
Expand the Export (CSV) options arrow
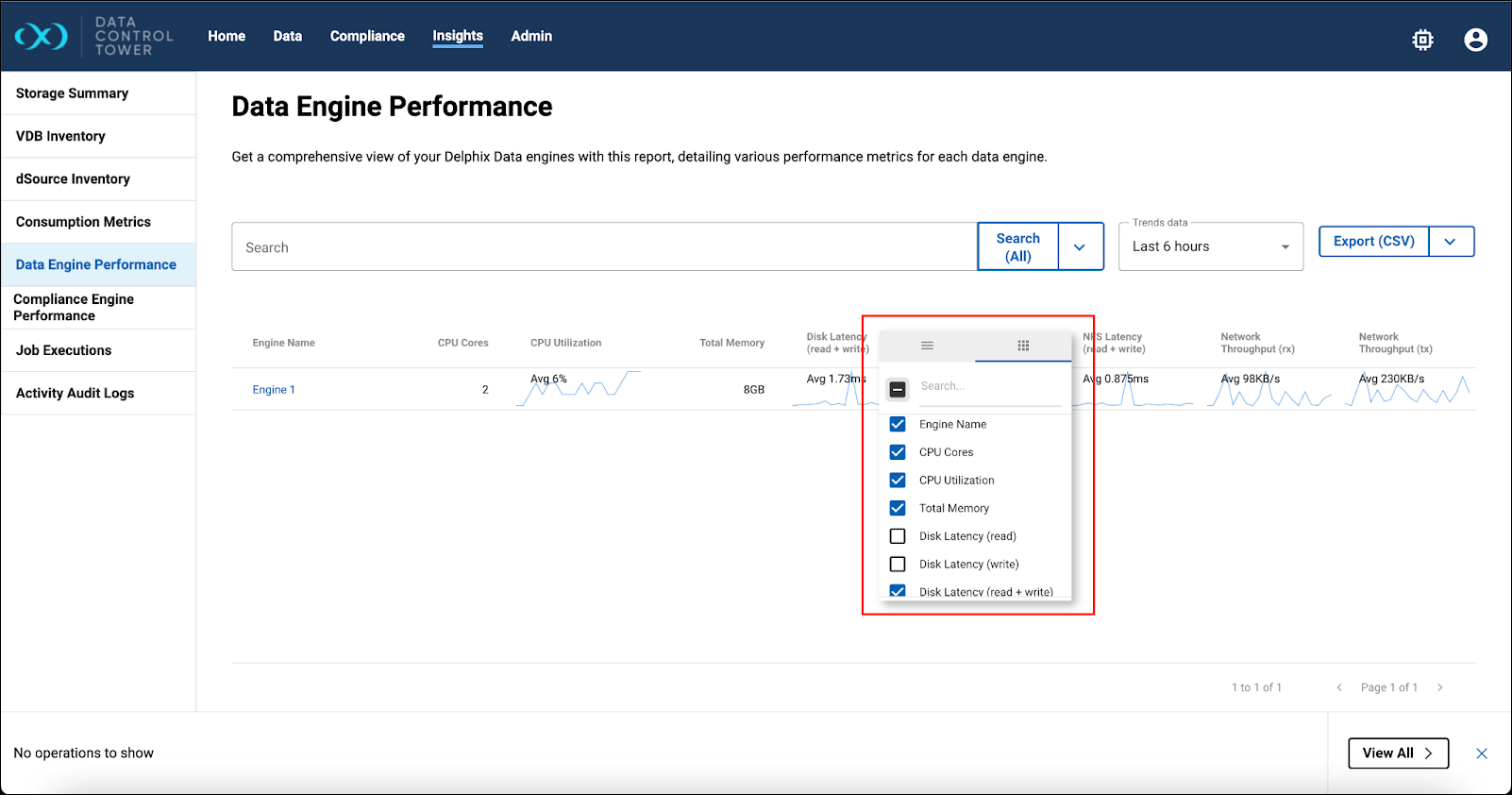(1451, 242)
